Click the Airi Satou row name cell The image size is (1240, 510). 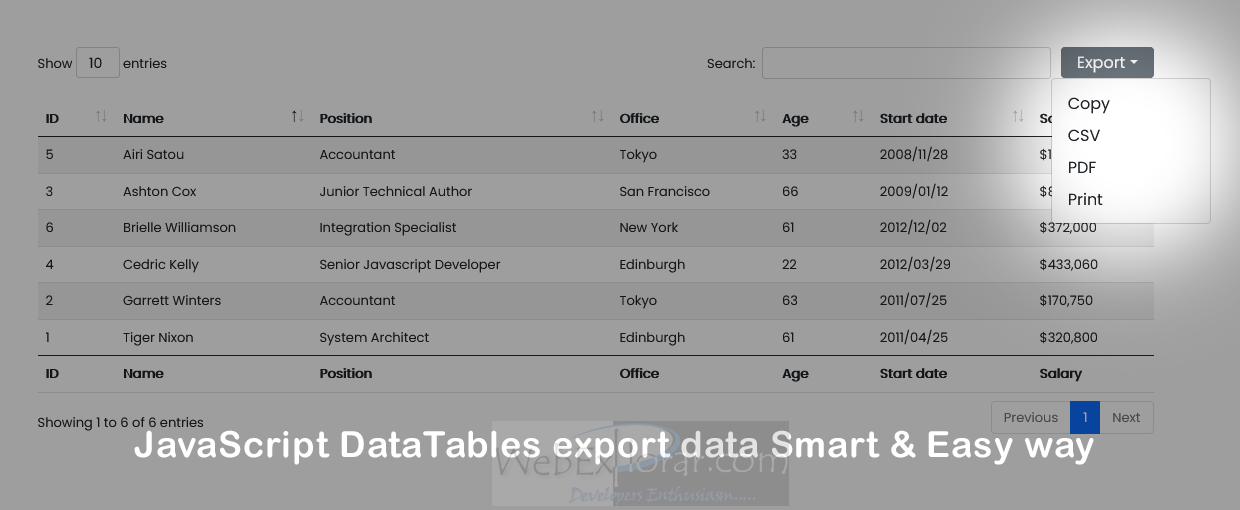coord(154,155)
